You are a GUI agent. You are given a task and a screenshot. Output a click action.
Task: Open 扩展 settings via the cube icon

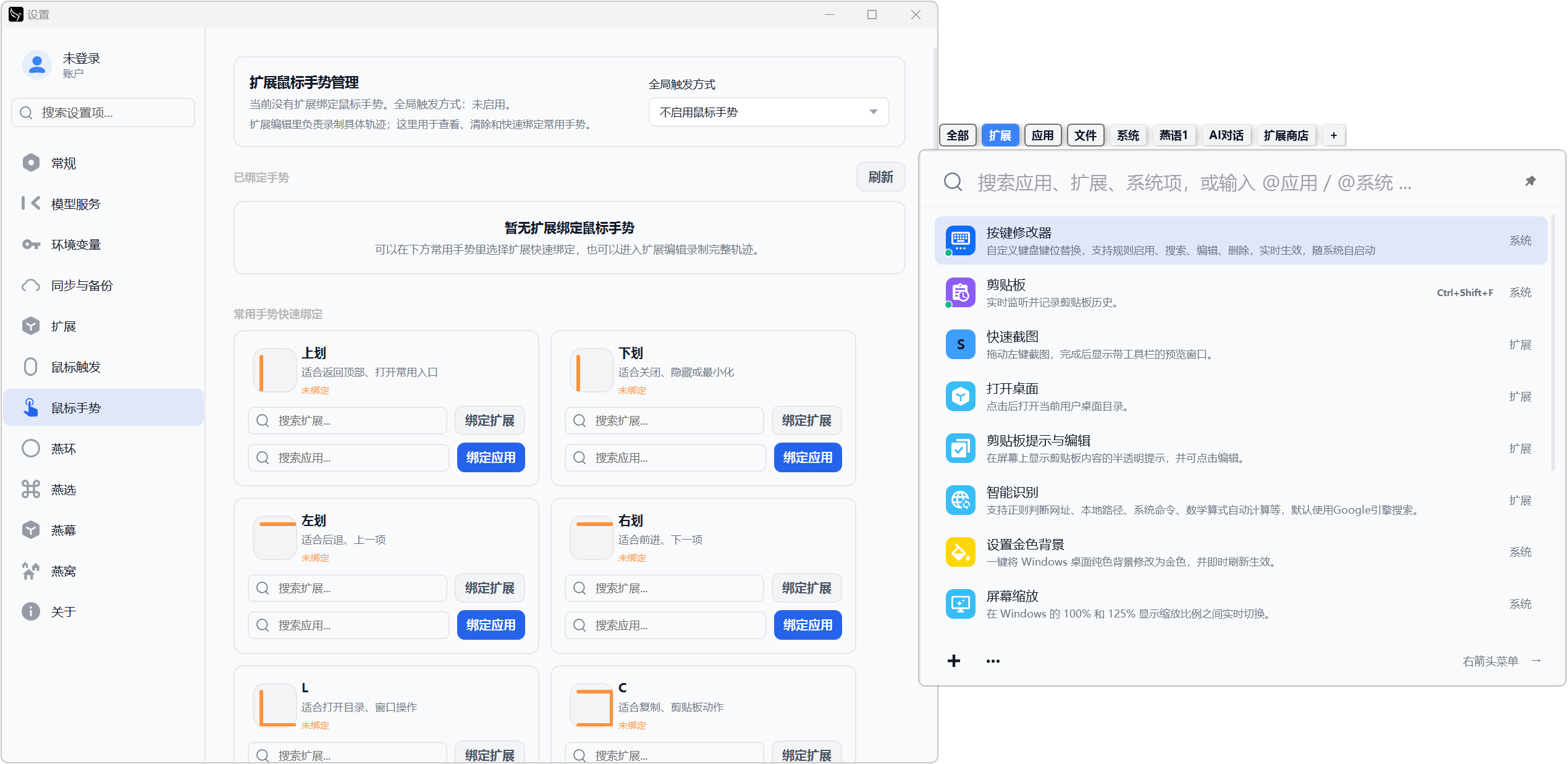pos(31,326)
